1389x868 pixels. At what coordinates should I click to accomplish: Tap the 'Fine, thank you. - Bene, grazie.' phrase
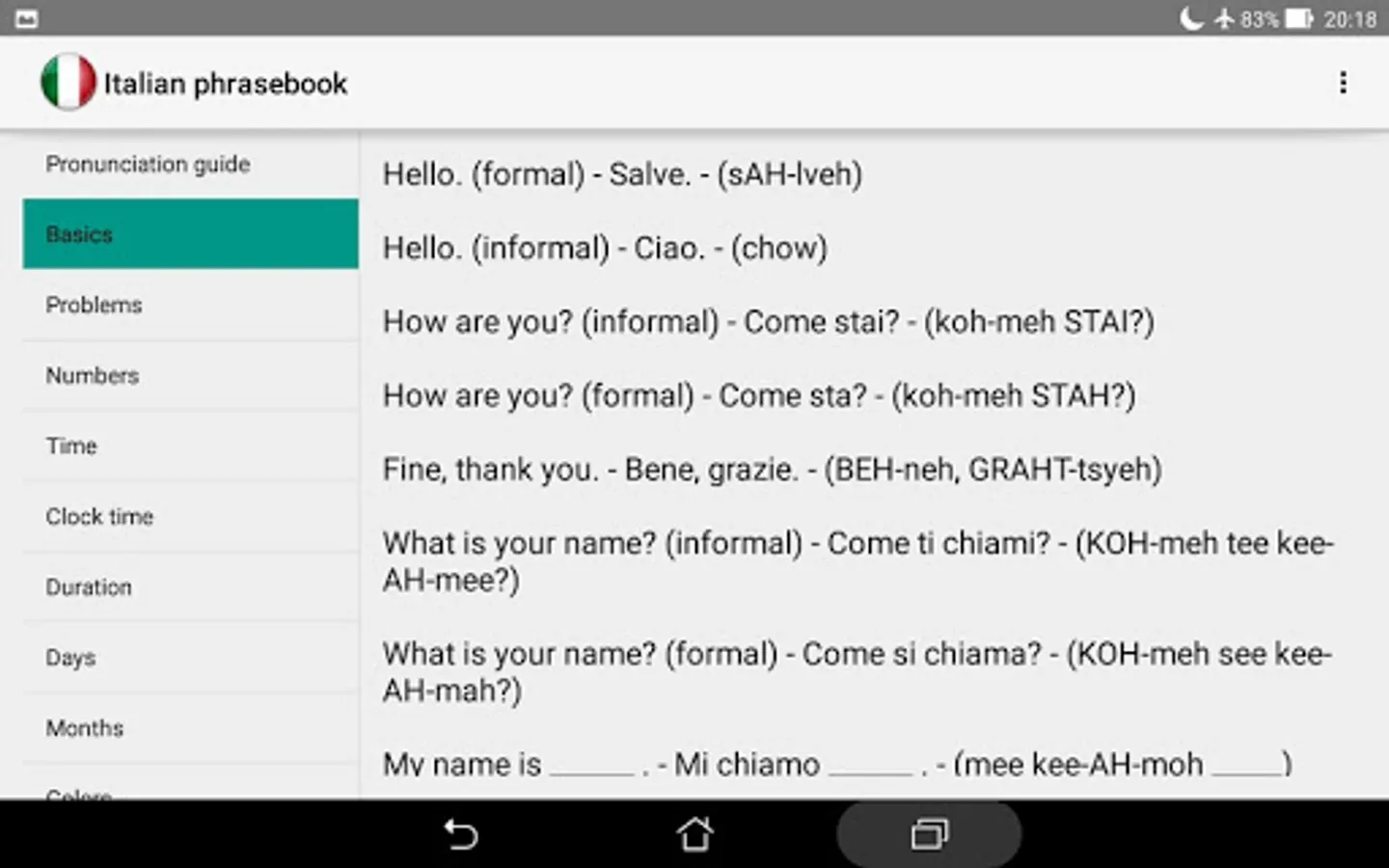pyautogui.click(x=772, y=470)
